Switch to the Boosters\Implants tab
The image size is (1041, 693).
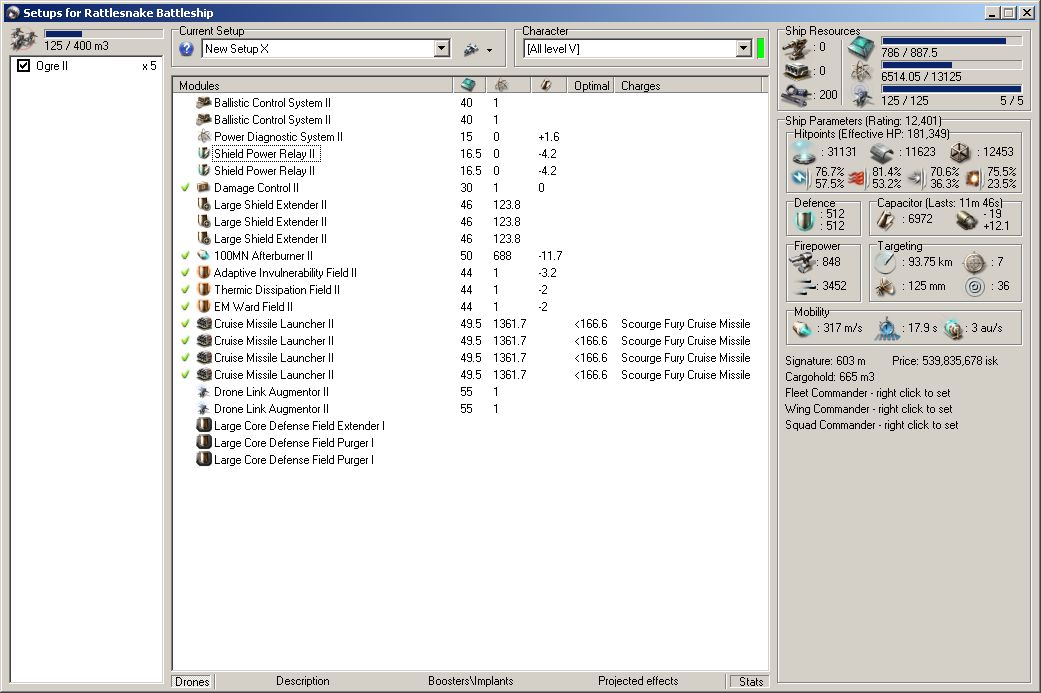click(470, 681)
